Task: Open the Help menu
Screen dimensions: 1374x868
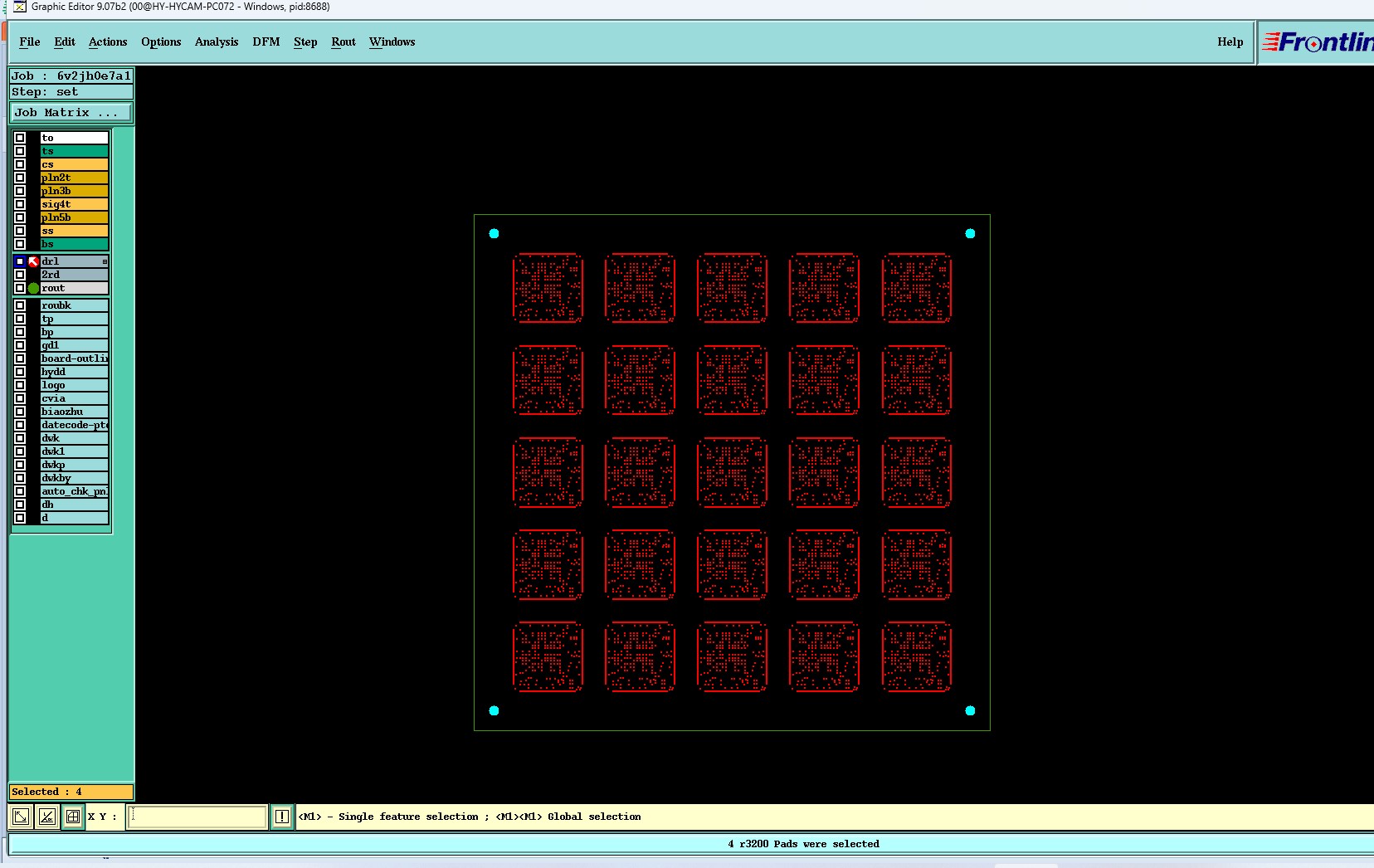Action: [x=1230, y=41]
